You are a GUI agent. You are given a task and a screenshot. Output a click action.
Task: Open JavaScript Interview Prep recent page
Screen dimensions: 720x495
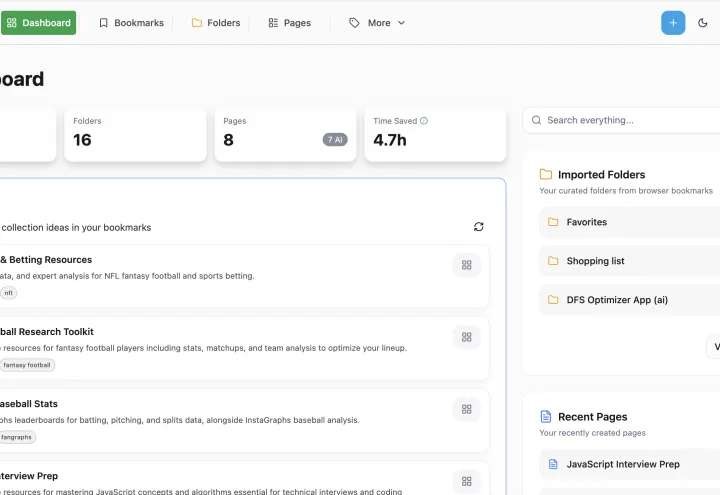click(629, 464)
